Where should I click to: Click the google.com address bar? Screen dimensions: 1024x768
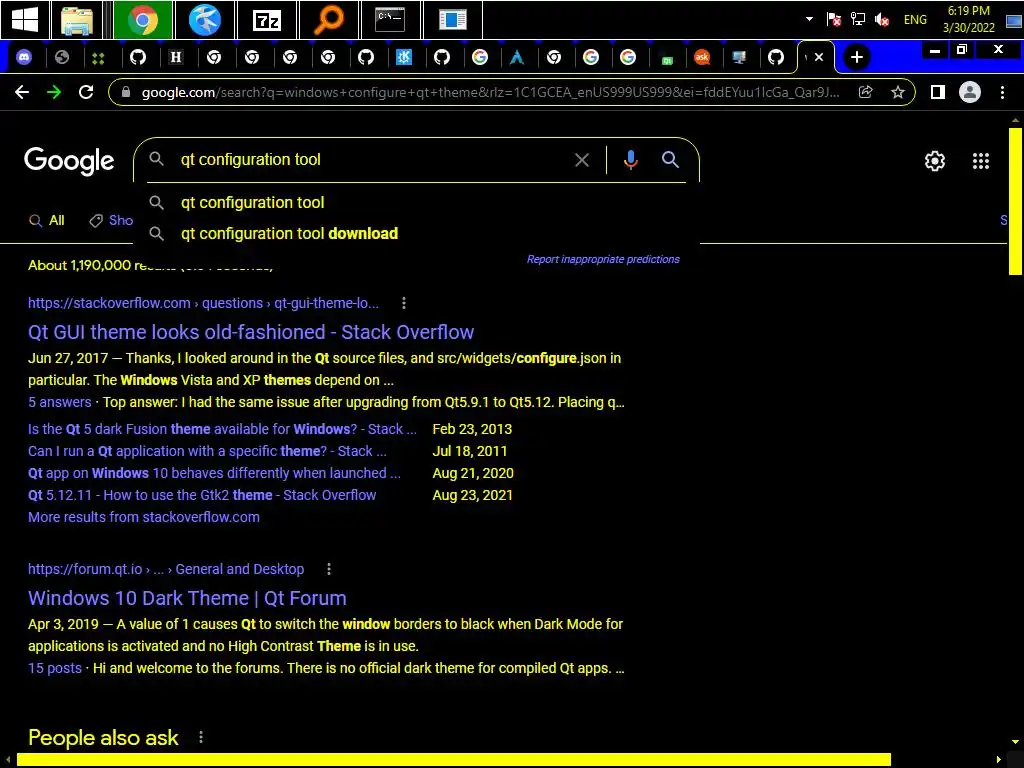coord(490,92)
